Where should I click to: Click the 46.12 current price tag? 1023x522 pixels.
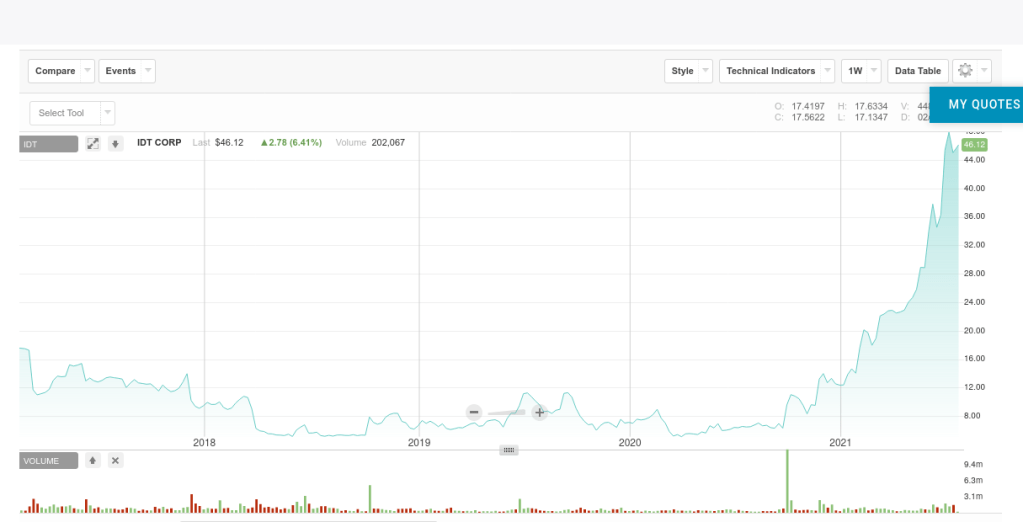click(x=974, y=145)
